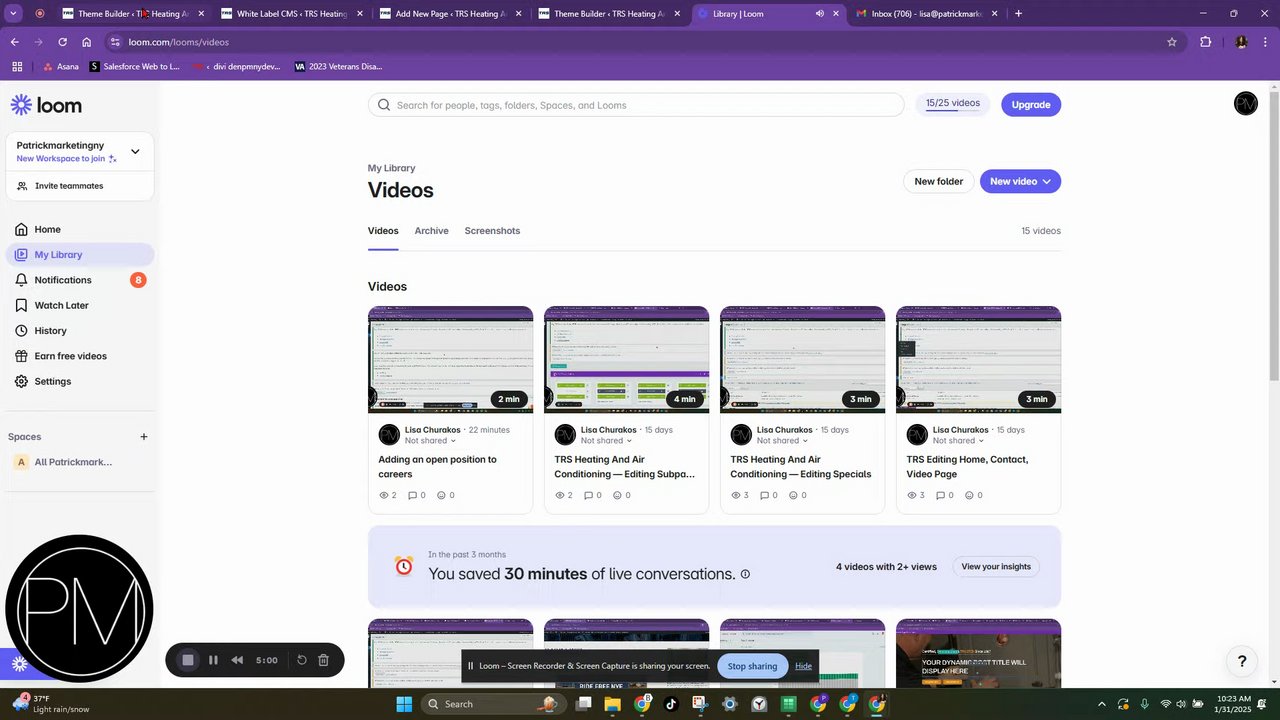
Task: Open File Explorer from taskbar
Action: tap(612, 704)
